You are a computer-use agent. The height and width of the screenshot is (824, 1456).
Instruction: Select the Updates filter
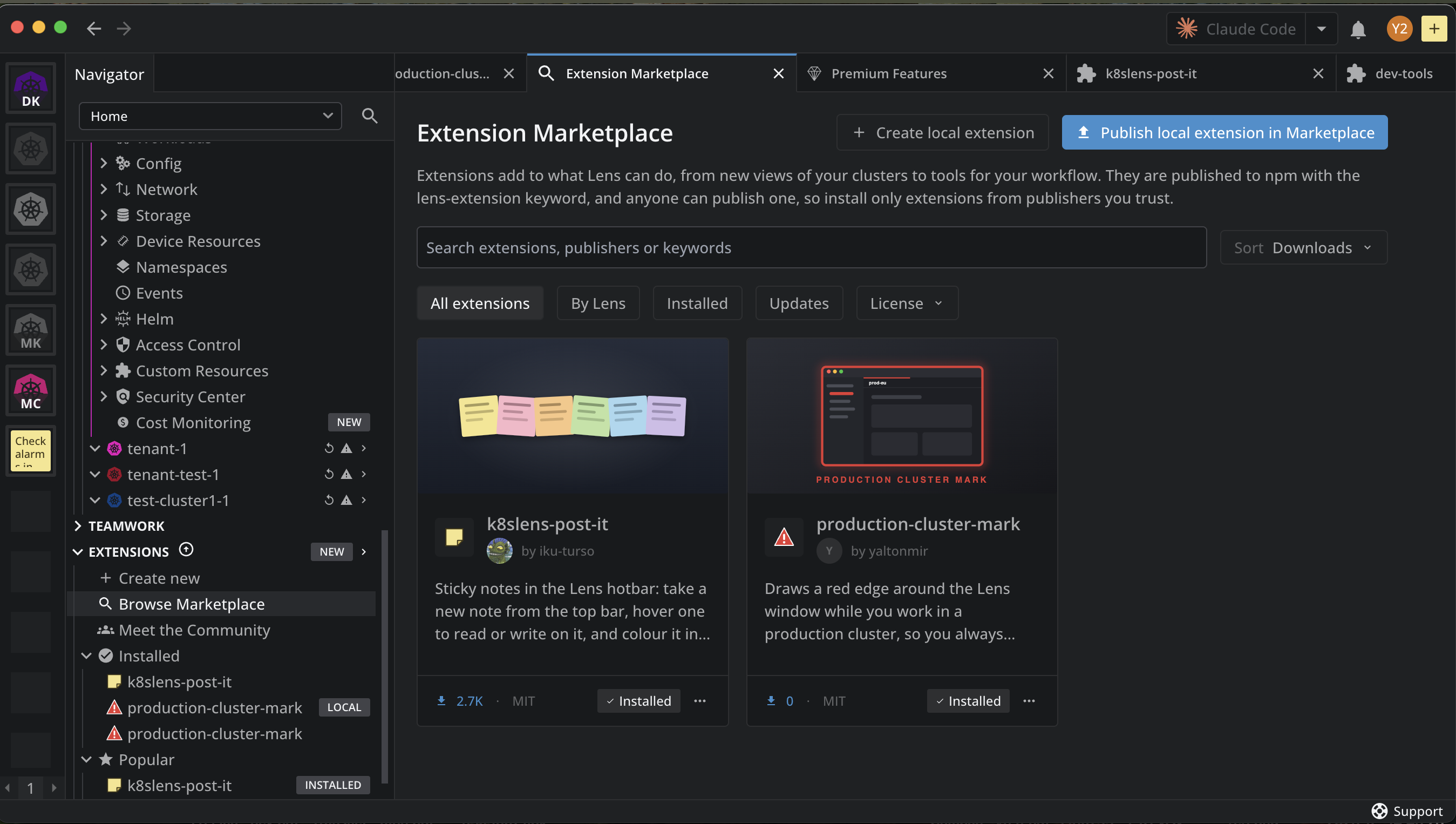click(x=799, y=303)
